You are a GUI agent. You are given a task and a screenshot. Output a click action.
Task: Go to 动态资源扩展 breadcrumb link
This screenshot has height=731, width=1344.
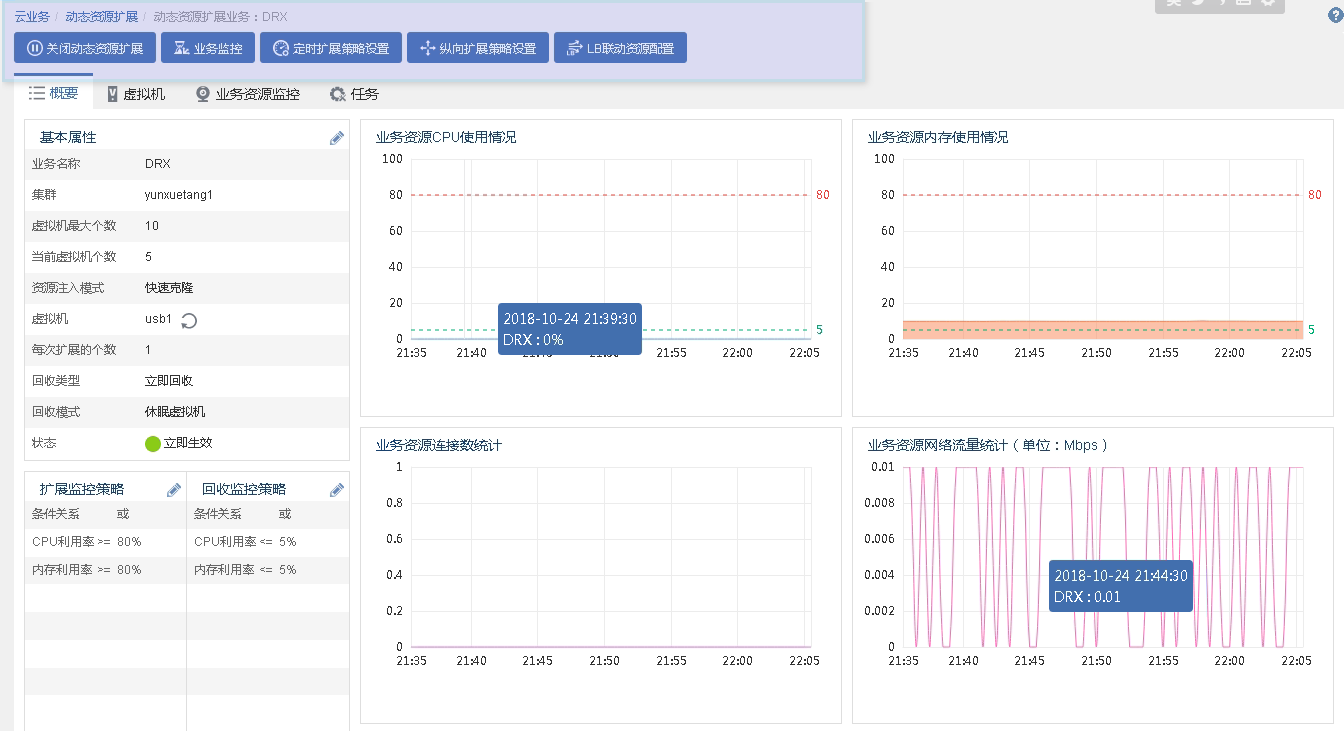102,17
